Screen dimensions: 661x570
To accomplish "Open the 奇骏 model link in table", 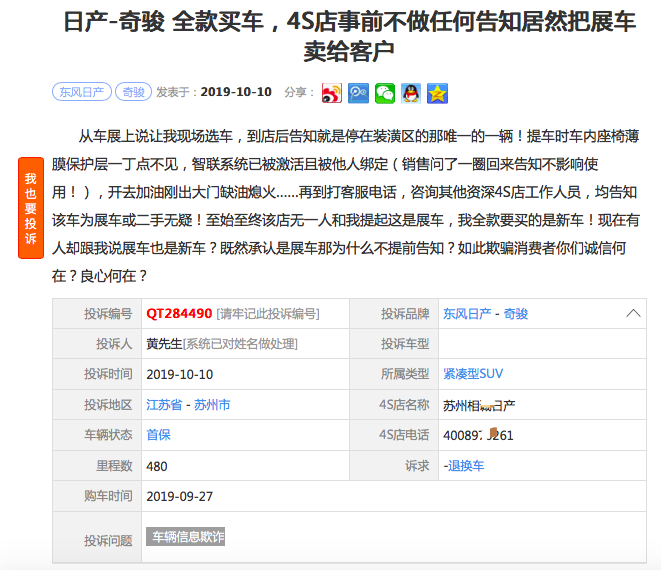I will [x=515, y=314].
